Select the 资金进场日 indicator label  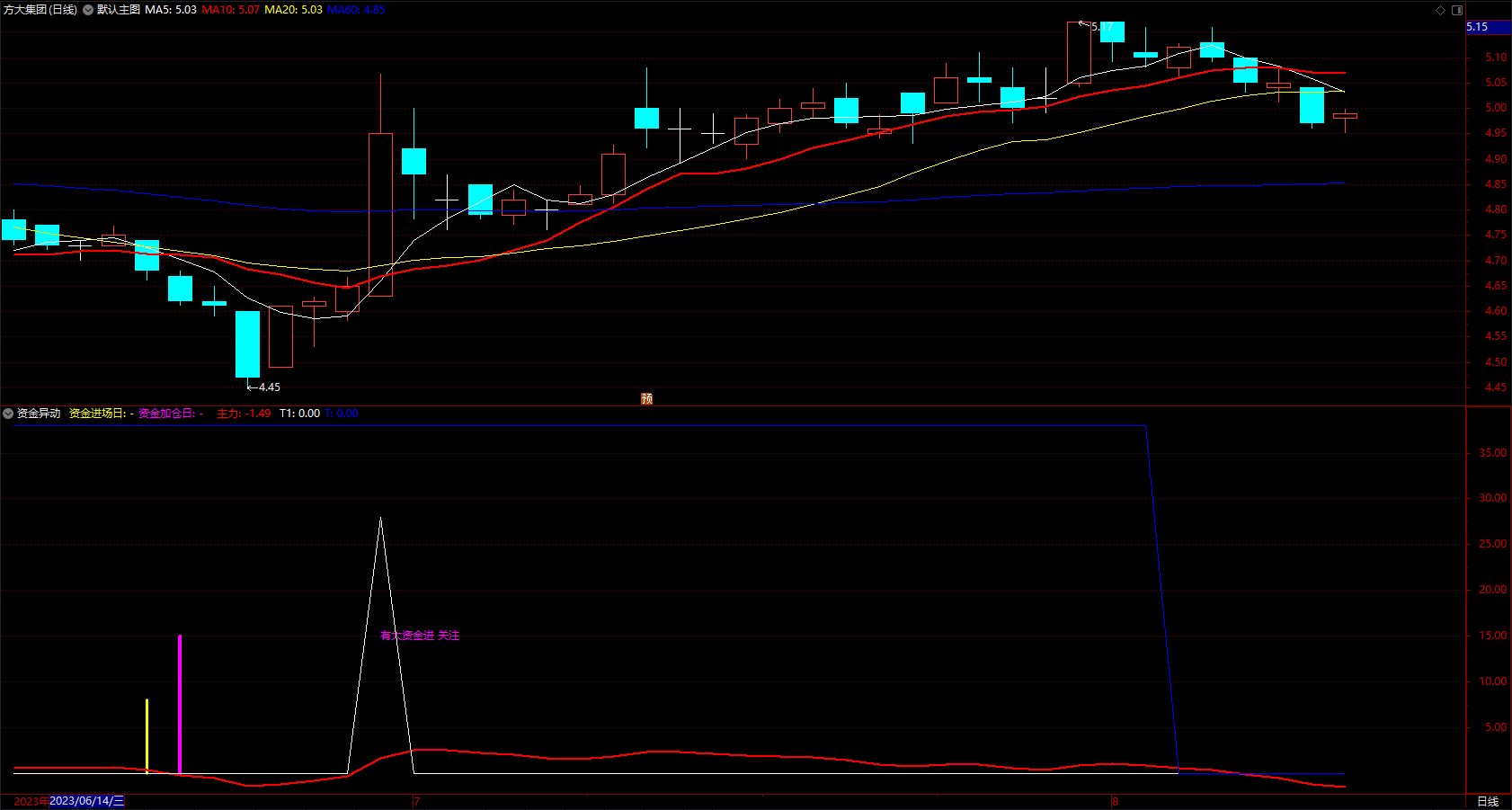(102, 414)
